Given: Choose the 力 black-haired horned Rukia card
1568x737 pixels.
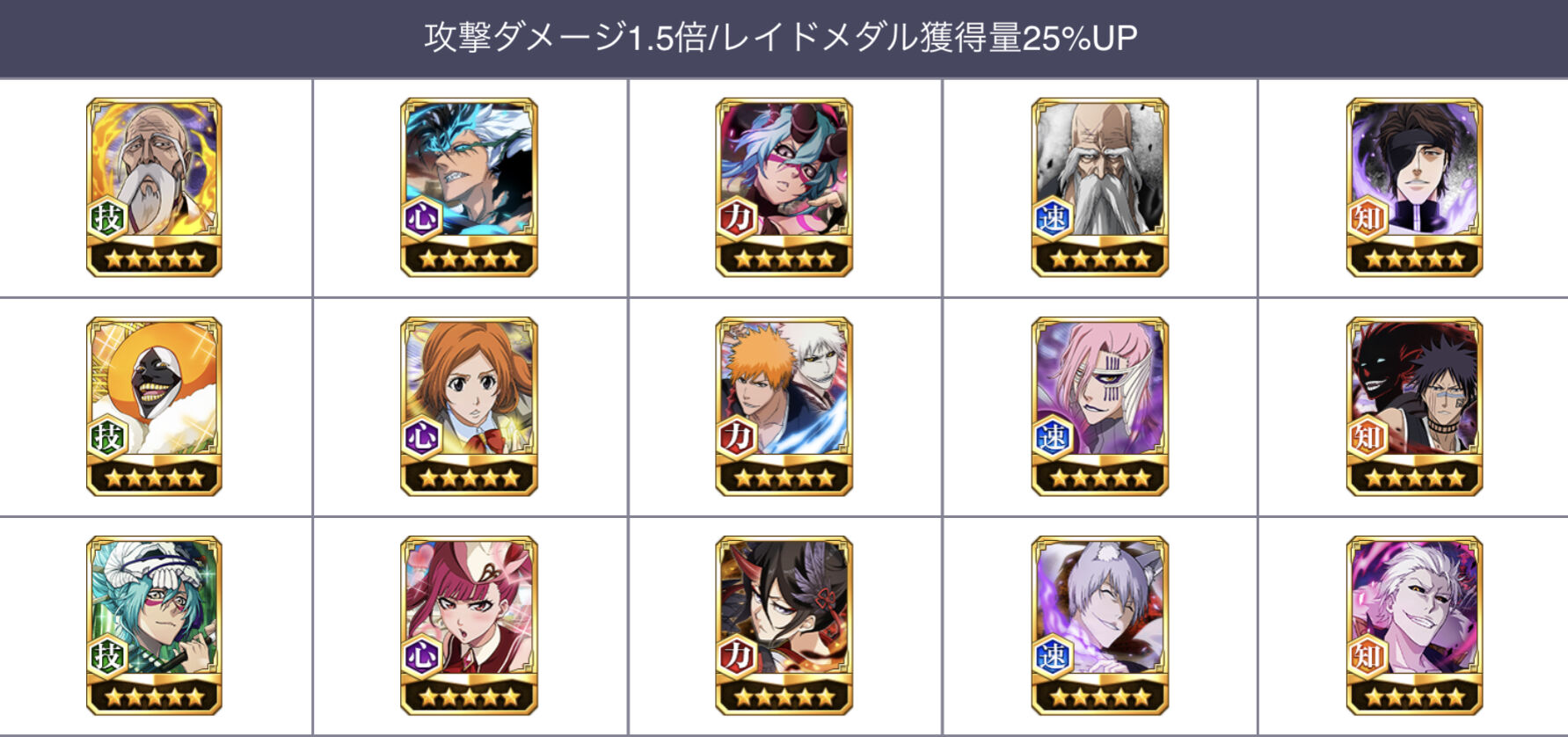Looking at the screenshot, I should point(784,625).
